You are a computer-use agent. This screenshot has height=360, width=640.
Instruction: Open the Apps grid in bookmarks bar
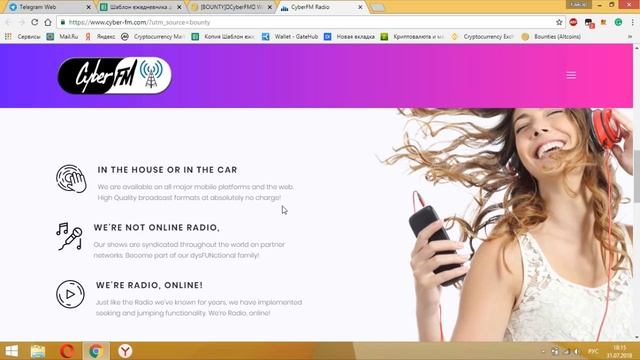pyautogui.click(x=8, y=36)
